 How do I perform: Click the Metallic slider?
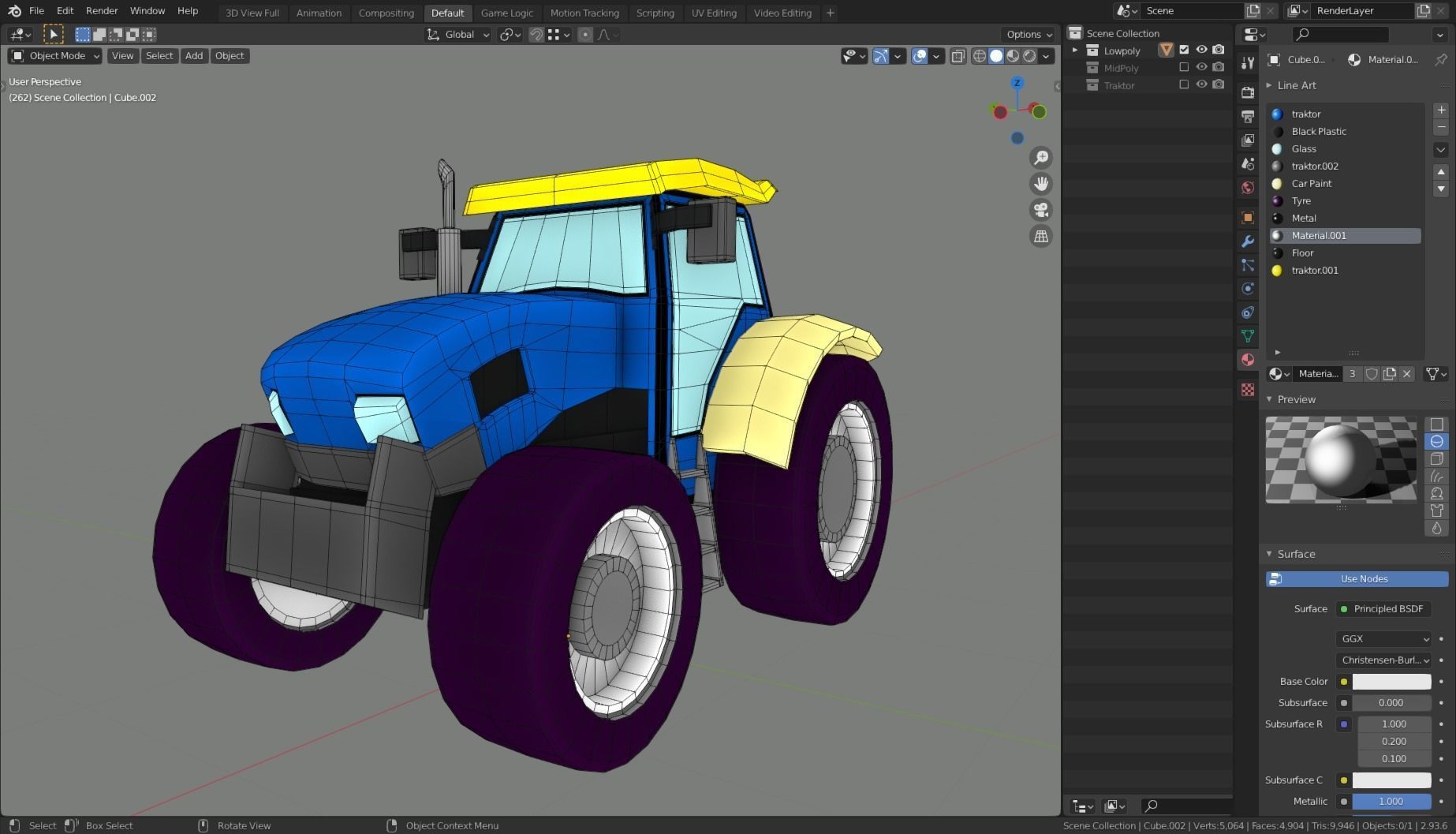pyautogui.click(x=1391, y=802)
